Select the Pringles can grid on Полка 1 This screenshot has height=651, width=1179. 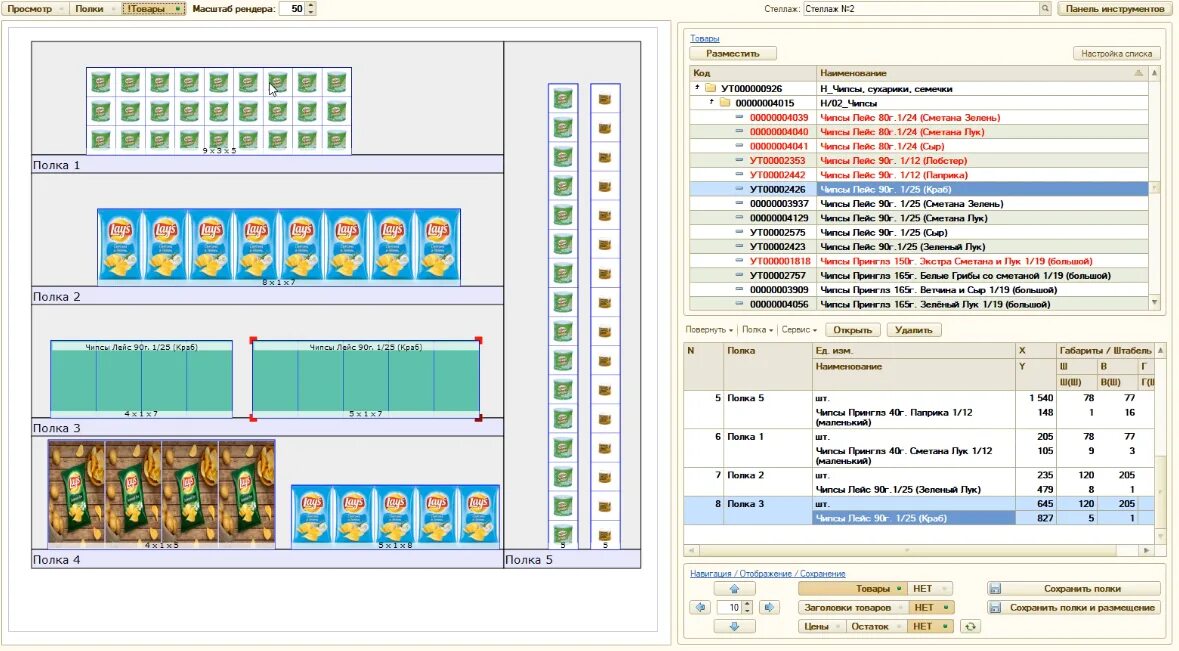coord(219,111)
